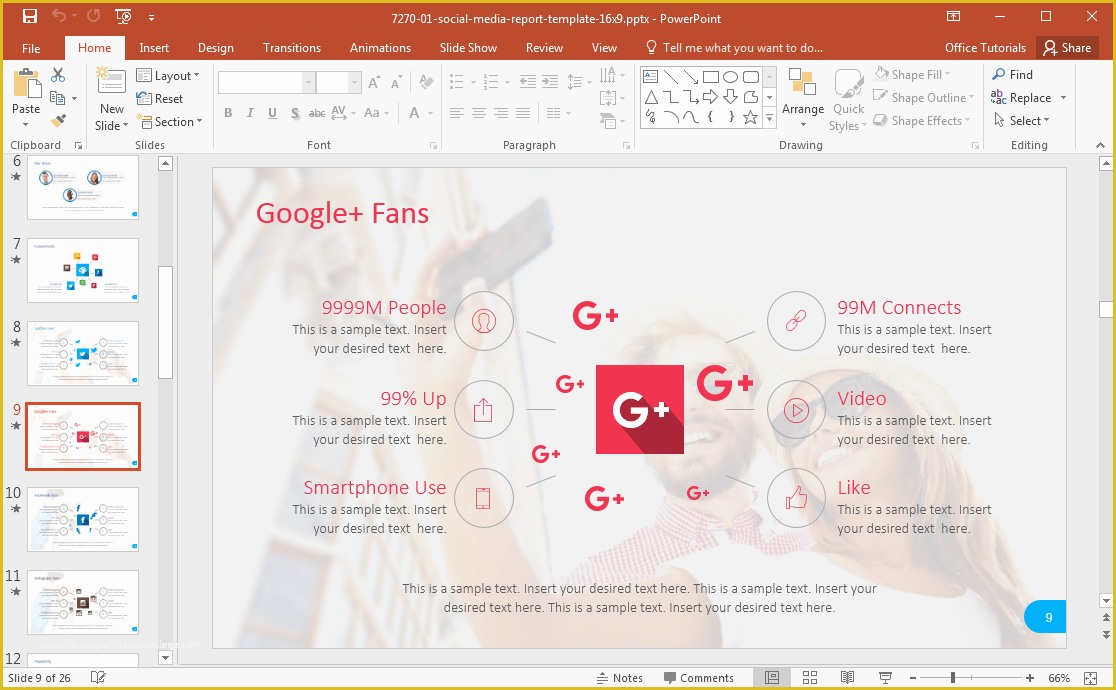Image resolution: width=1116 pixels, height=690 pixels.
Task: Click the Find button
Action: click(x=1012, y=74)
